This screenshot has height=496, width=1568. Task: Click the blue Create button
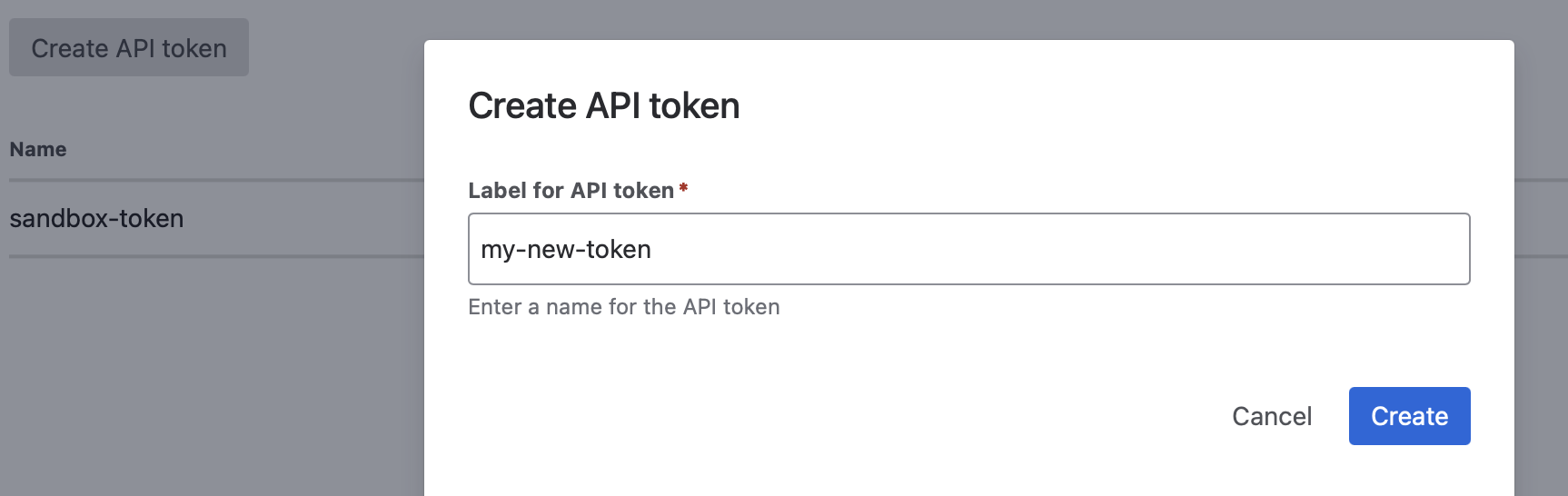1409,416
